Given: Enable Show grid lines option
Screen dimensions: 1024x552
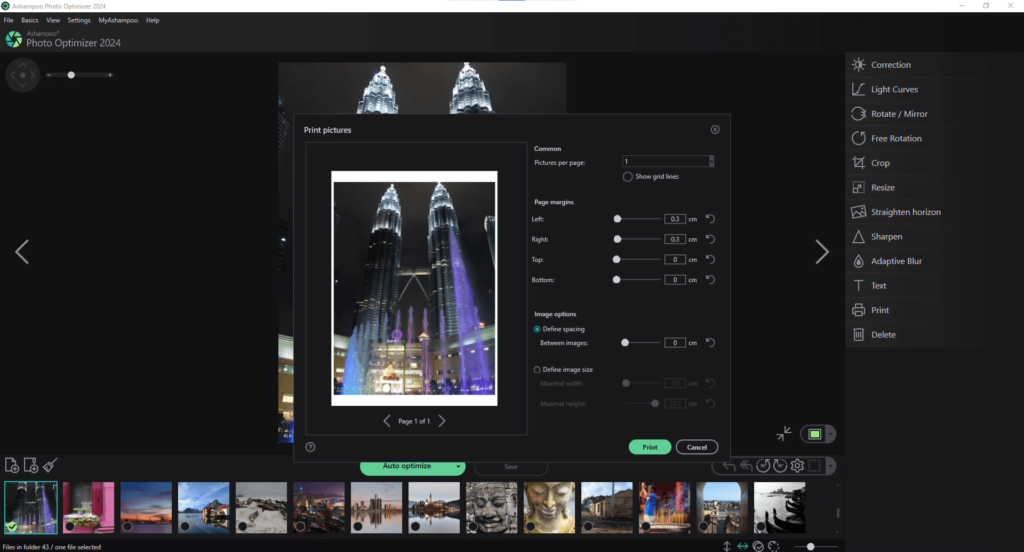Looking at the screenshot, I should coord(628,176).
